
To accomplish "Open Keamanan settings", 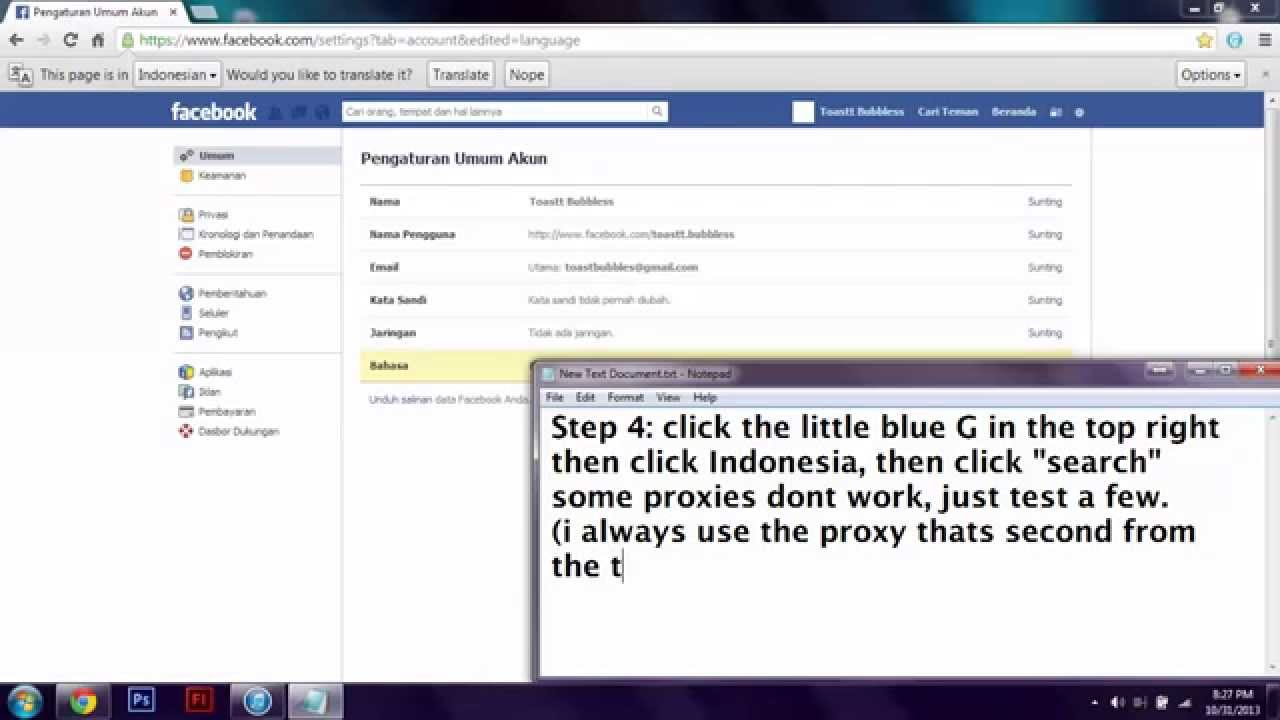I will [x=221, y=175].
